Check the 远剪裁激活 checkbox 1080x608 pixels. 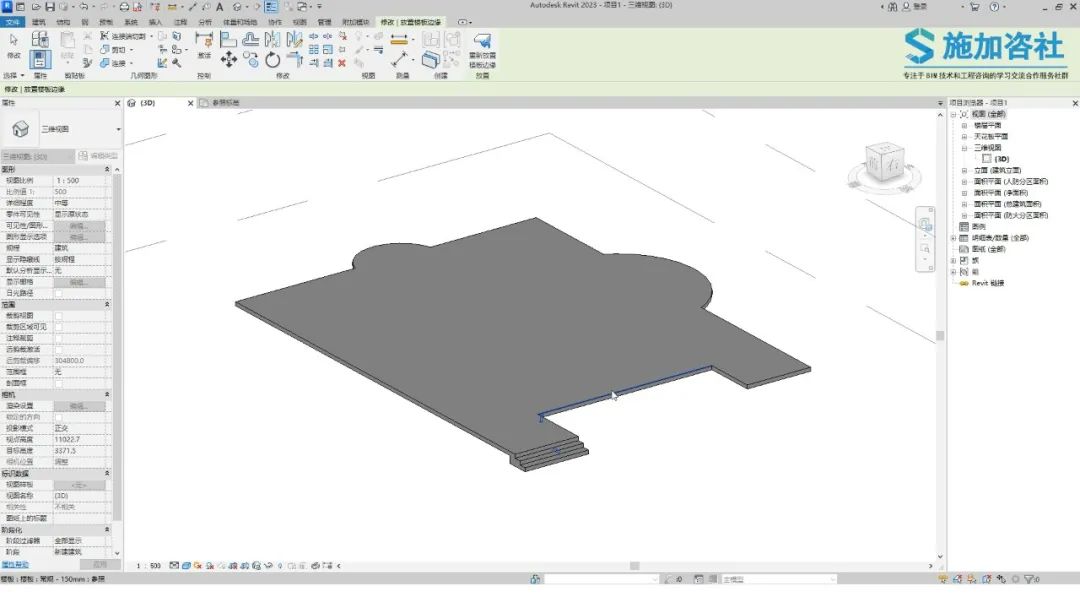(x=59, y=350)
